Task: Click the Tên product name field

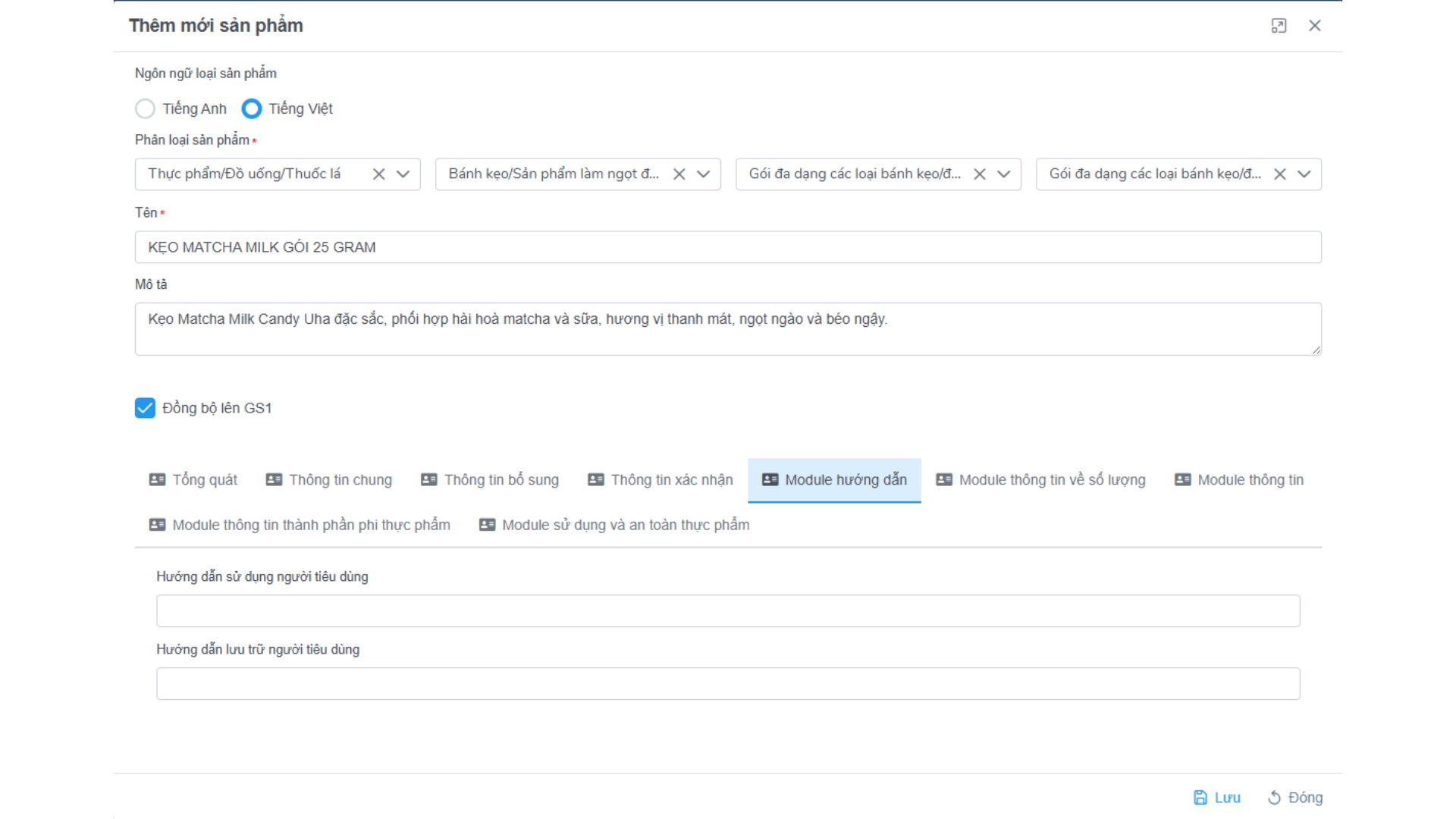Action: click(x=728, y=247)
